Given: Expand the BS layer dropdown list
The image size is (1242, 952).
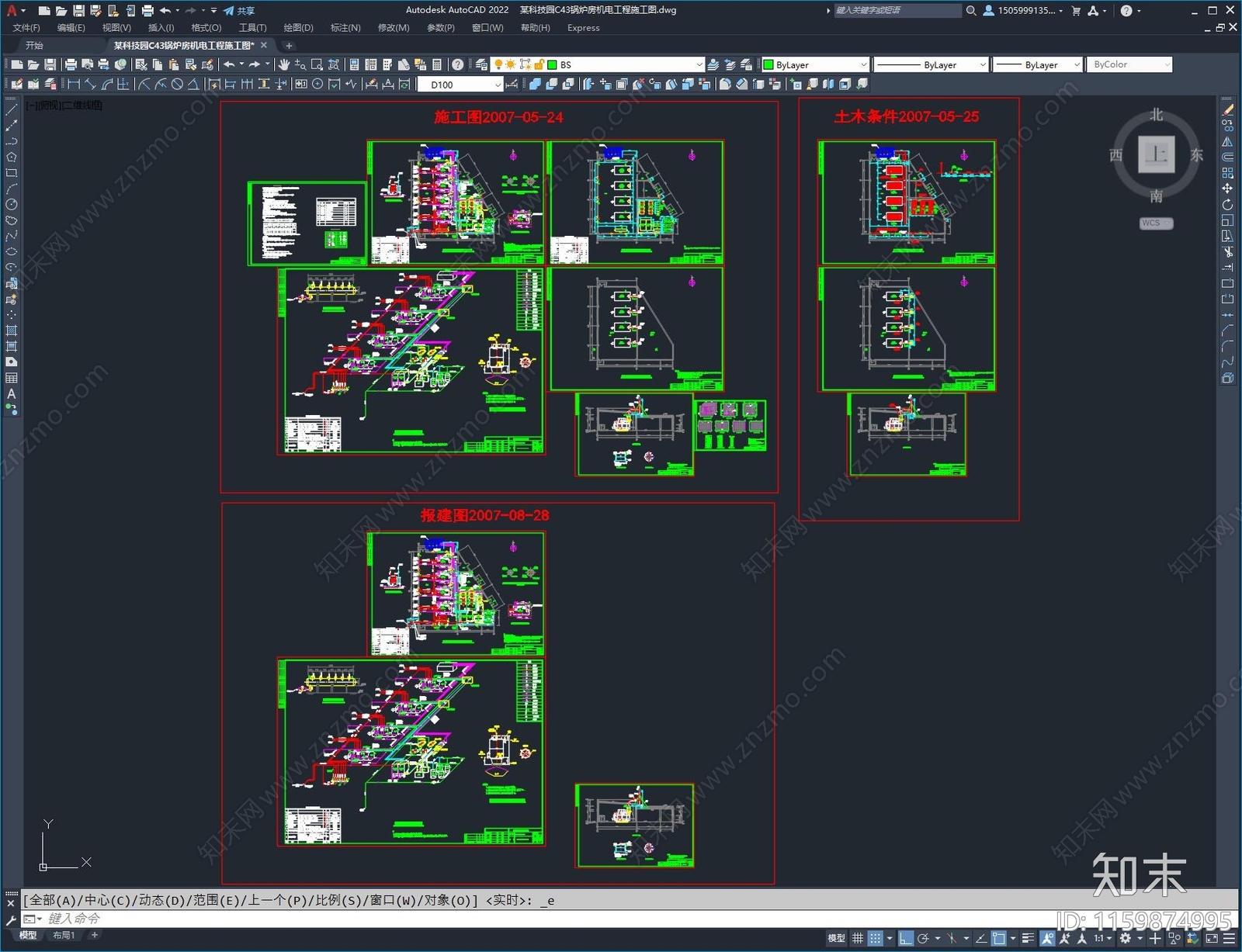Looking at the screenshot, I should tap(699, 65).
